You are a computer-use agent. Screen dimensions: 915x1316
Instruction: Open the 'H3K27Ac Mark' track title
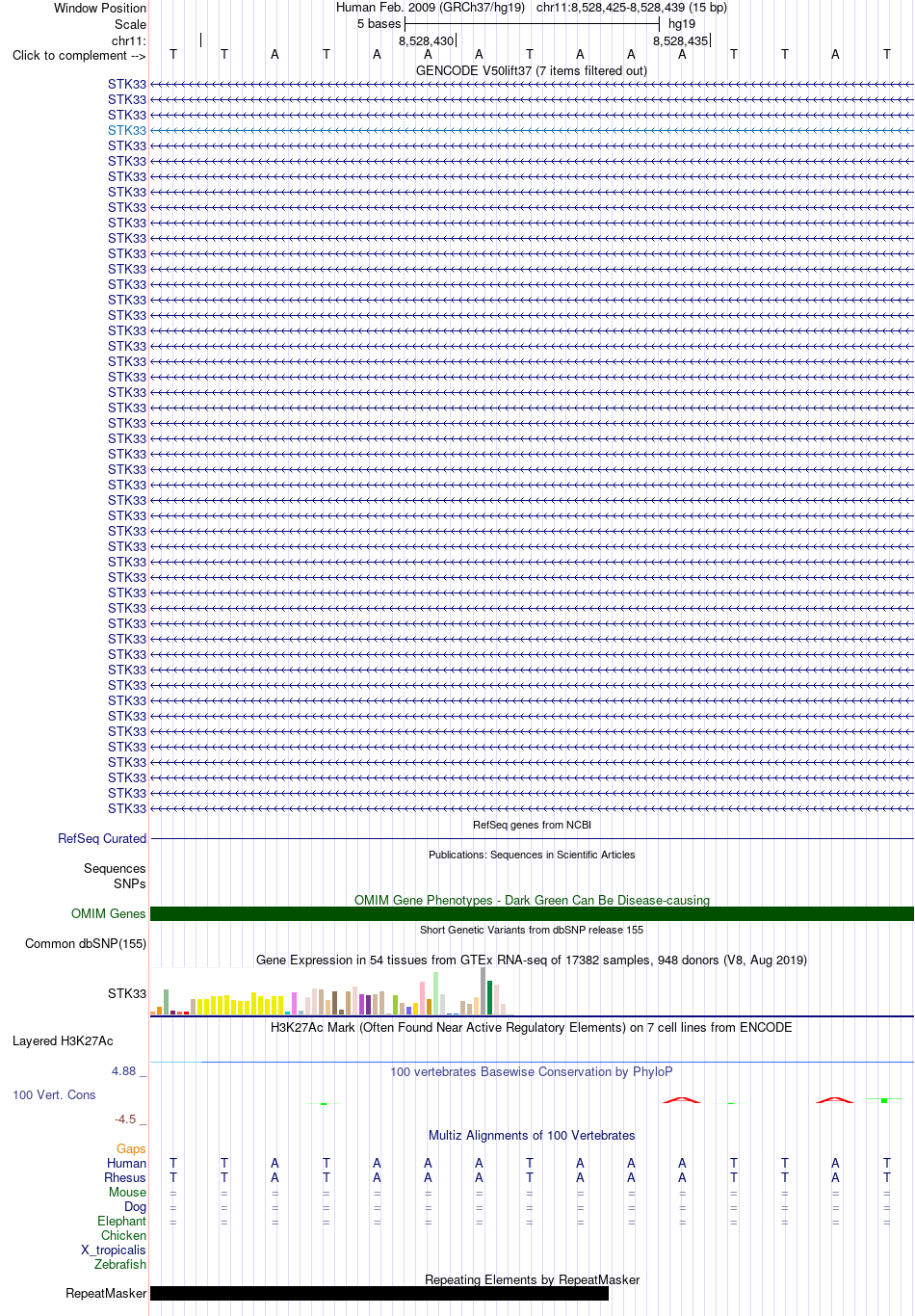pos(532,1027)
